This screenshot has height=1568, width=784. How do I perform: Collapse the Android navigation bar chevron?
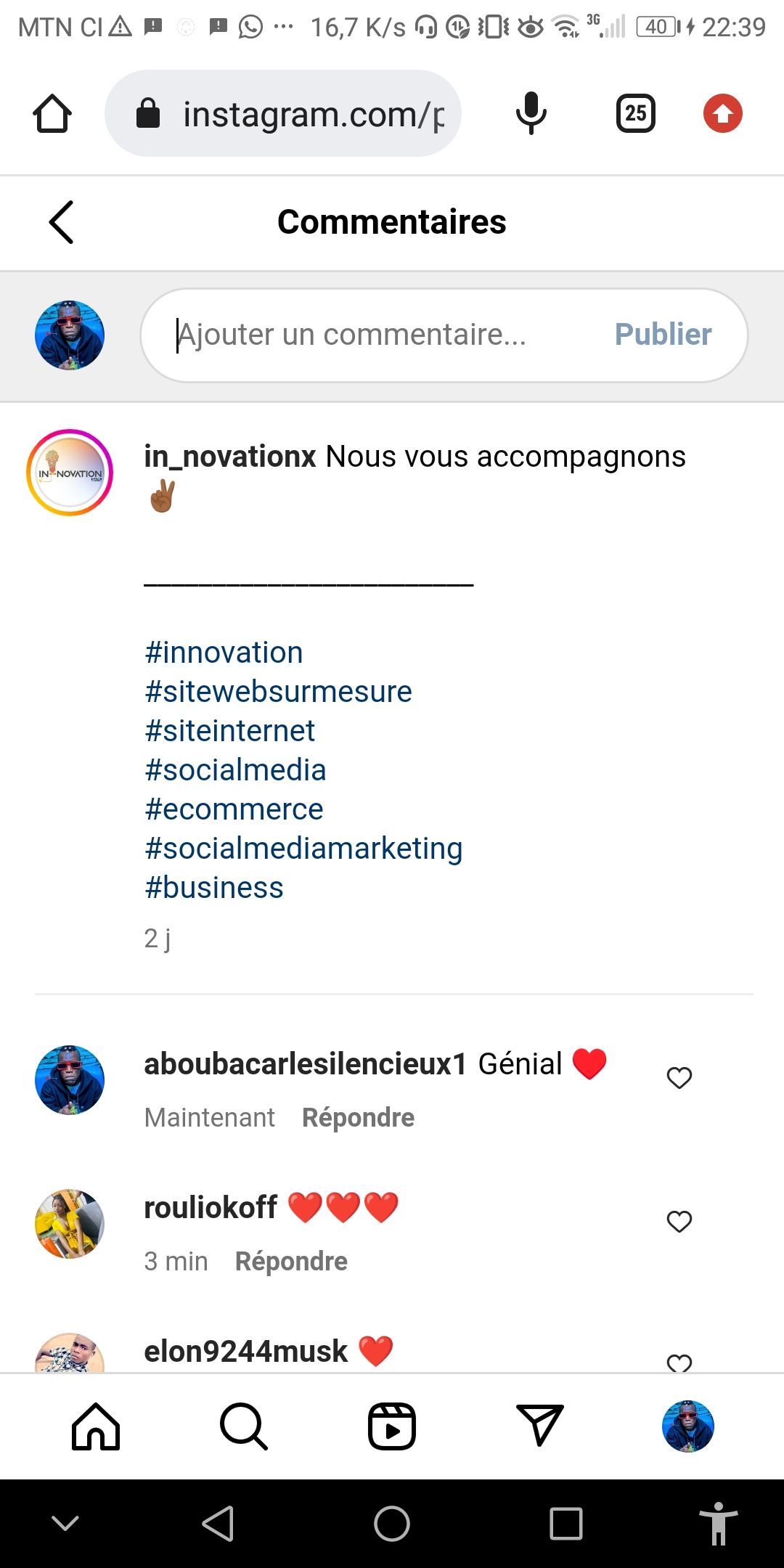pyautogui.click(x=65, y=1523)
